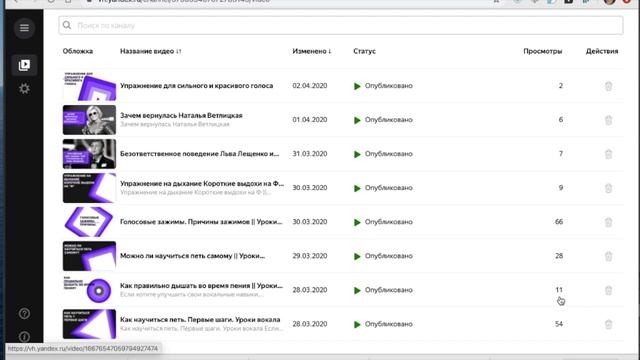Open thumbnail of 'Зачем вернулась Наталья Ветлицкая'

click(89, 120)
